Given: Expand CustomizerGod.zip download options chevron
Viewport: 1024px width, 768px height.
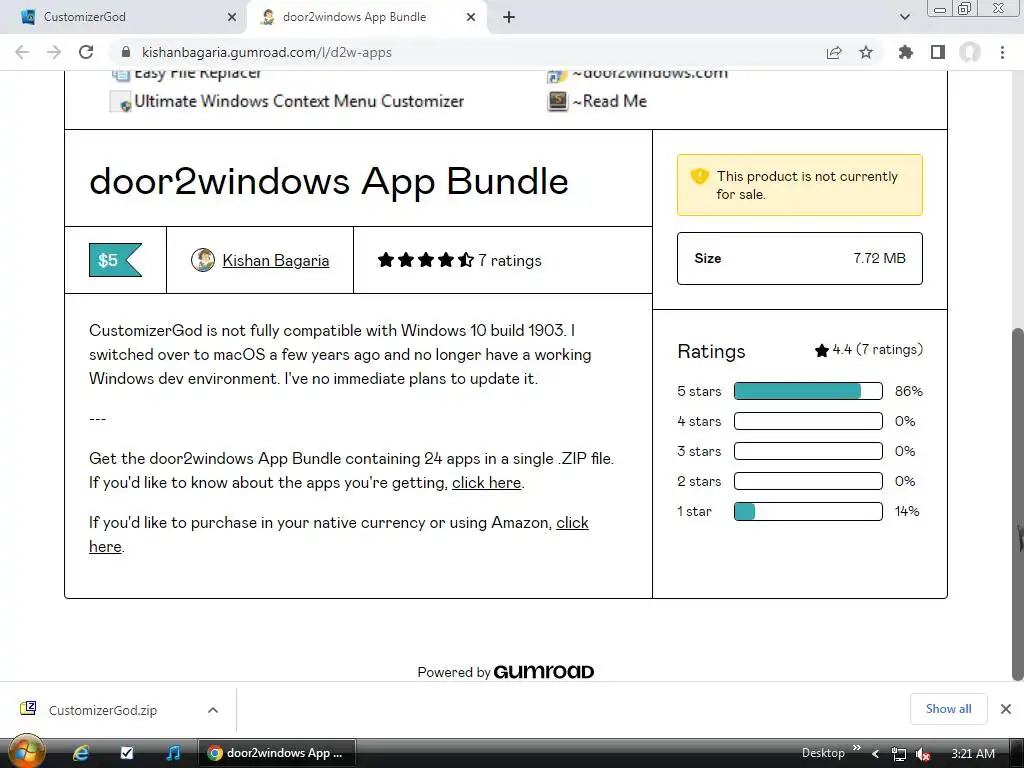Looking at the screenshot, I should (x=213, y=710).
